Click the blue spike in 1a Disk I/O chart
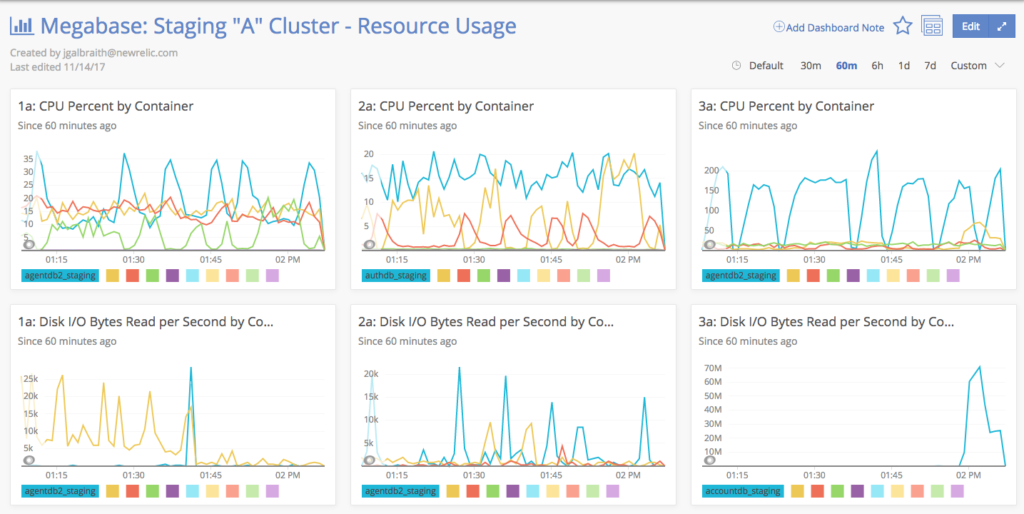1024x514 pixels. click(x=191, y=369)
